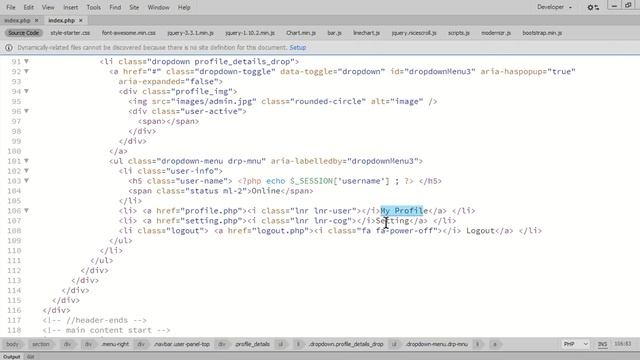The height and width of the screenshot is (360, 640).
Task: Open the Help menu
Action: pos(184,7)
